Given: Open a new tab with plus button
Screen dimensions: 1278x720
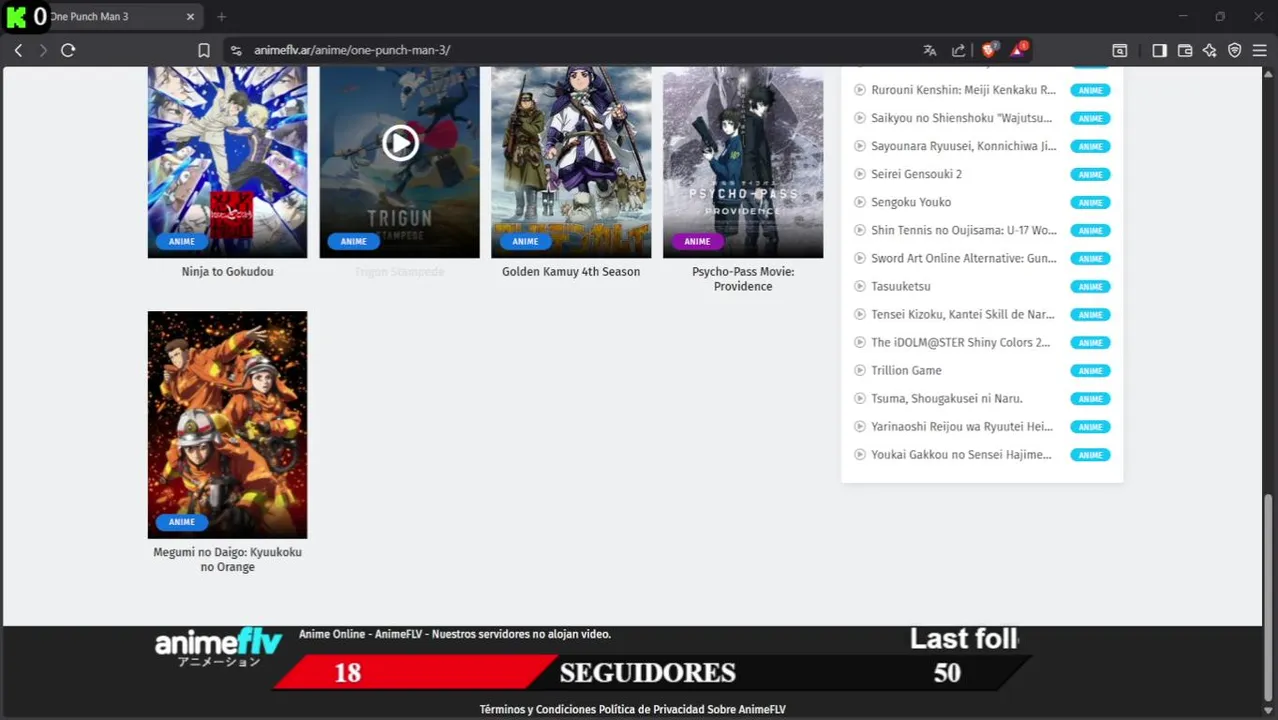Looking at the screenshot, I should [x=222, y=17].
